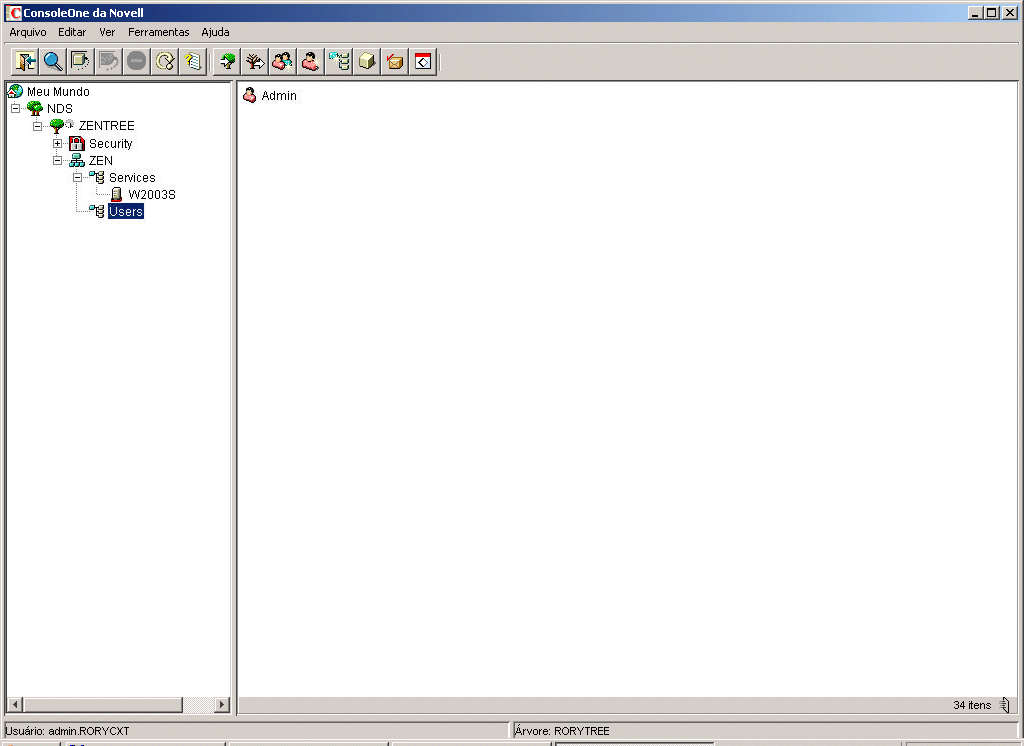
Task: Minimize the ConsoleOne window
Action: (976, 12)
